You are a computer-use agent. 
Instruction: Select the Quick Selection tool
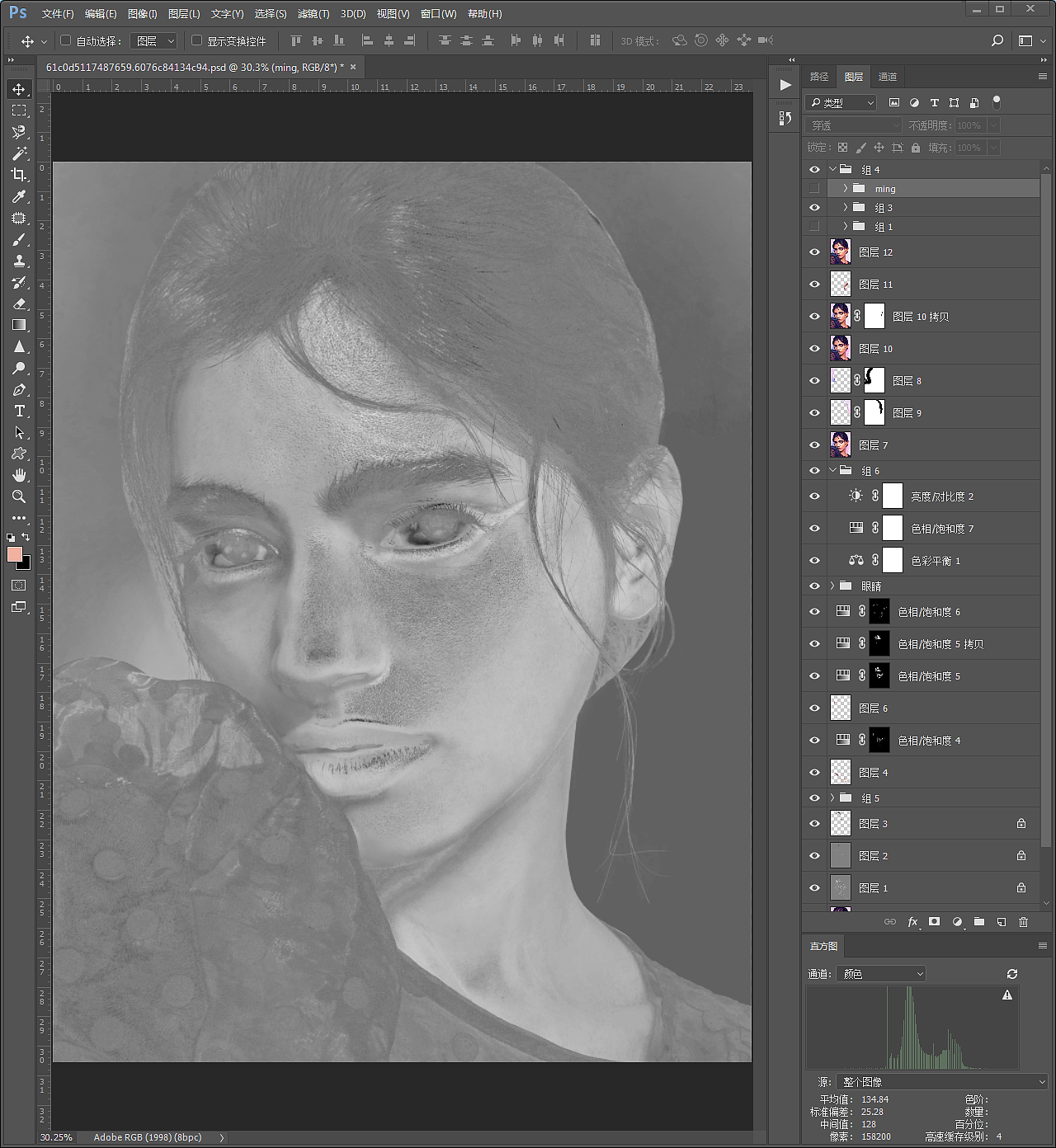click(19, 132)
